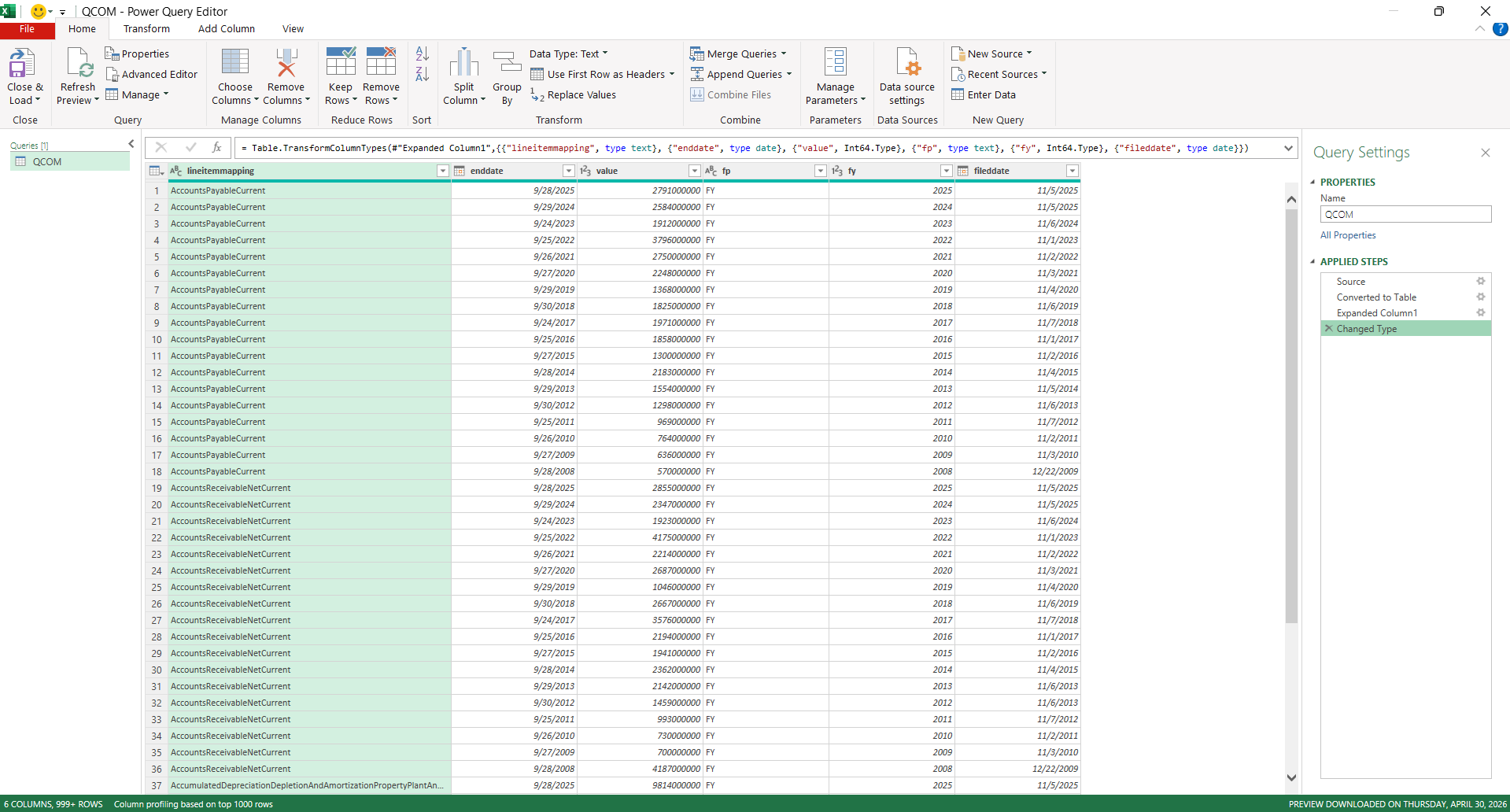
Task: Open the File tab
Action: coord(28,29)
